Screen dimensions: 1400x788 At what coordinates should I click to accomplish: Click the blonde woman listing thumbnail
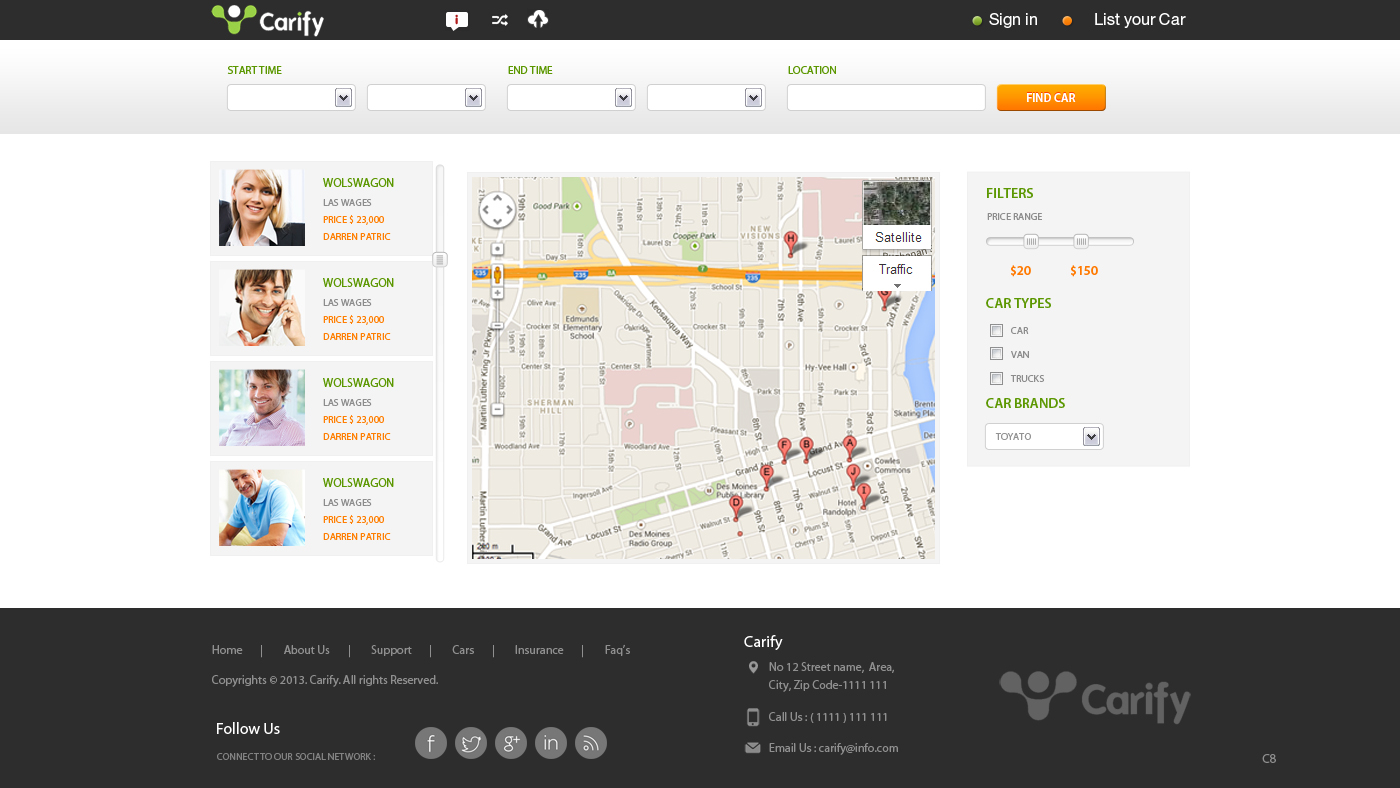pyautogui.click(x=262, y=207)
